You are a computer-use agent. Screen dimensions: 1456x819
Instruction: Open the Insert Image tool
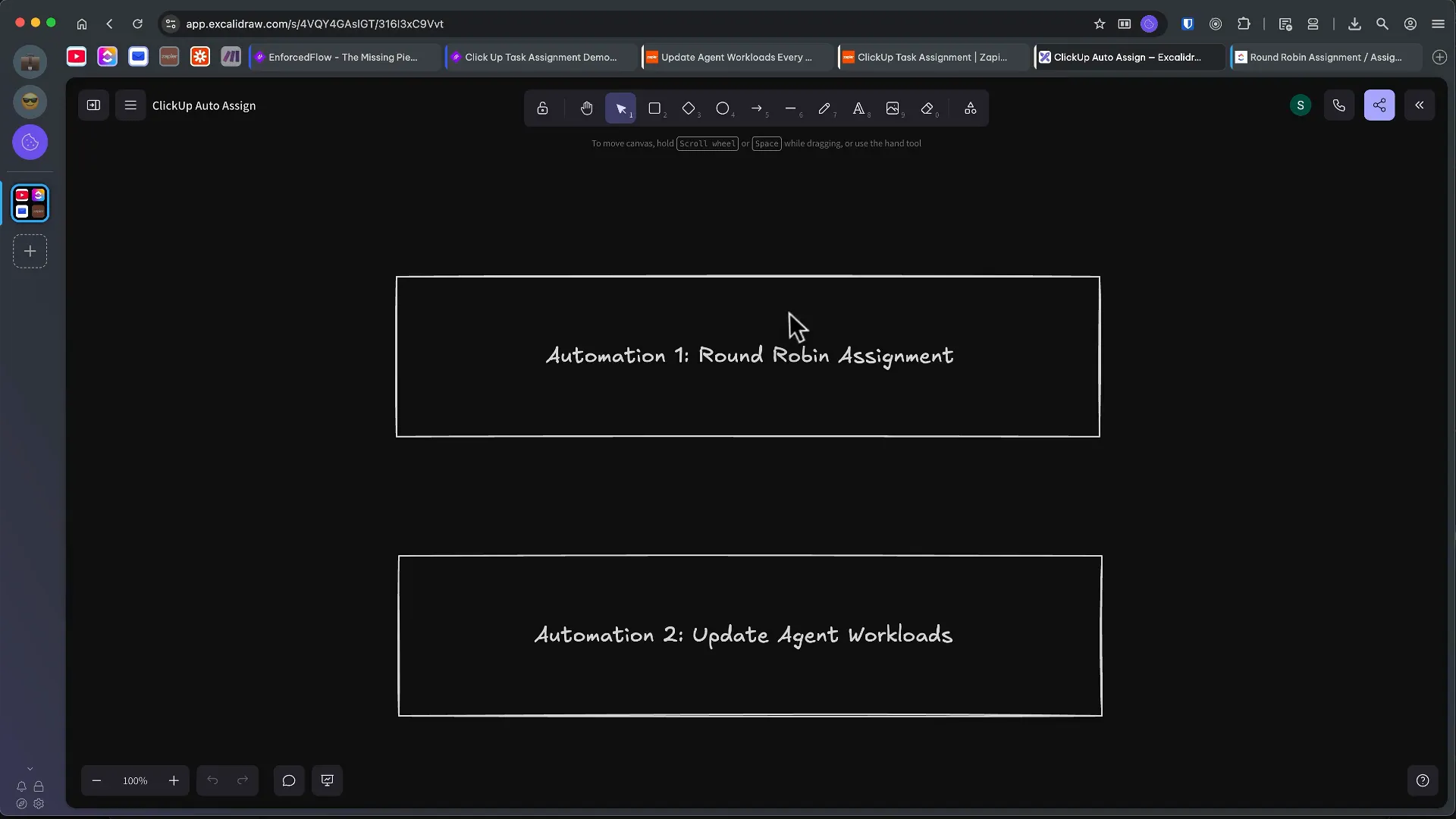(894, 108)
